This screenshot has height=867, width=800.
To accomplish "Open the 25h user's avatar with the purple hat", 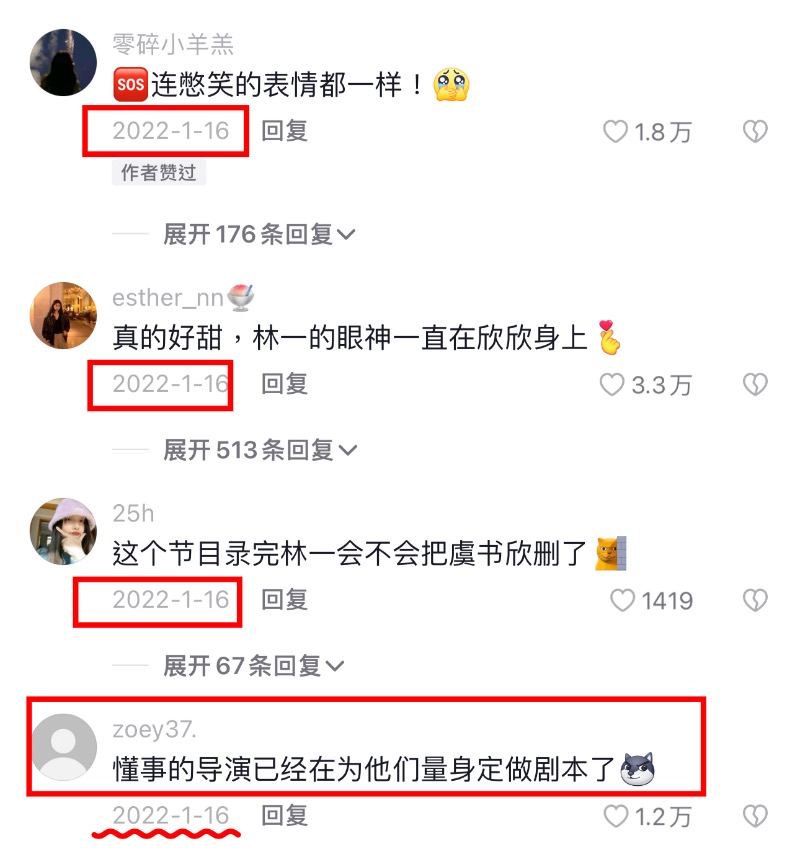I will [x=63, y=531].
